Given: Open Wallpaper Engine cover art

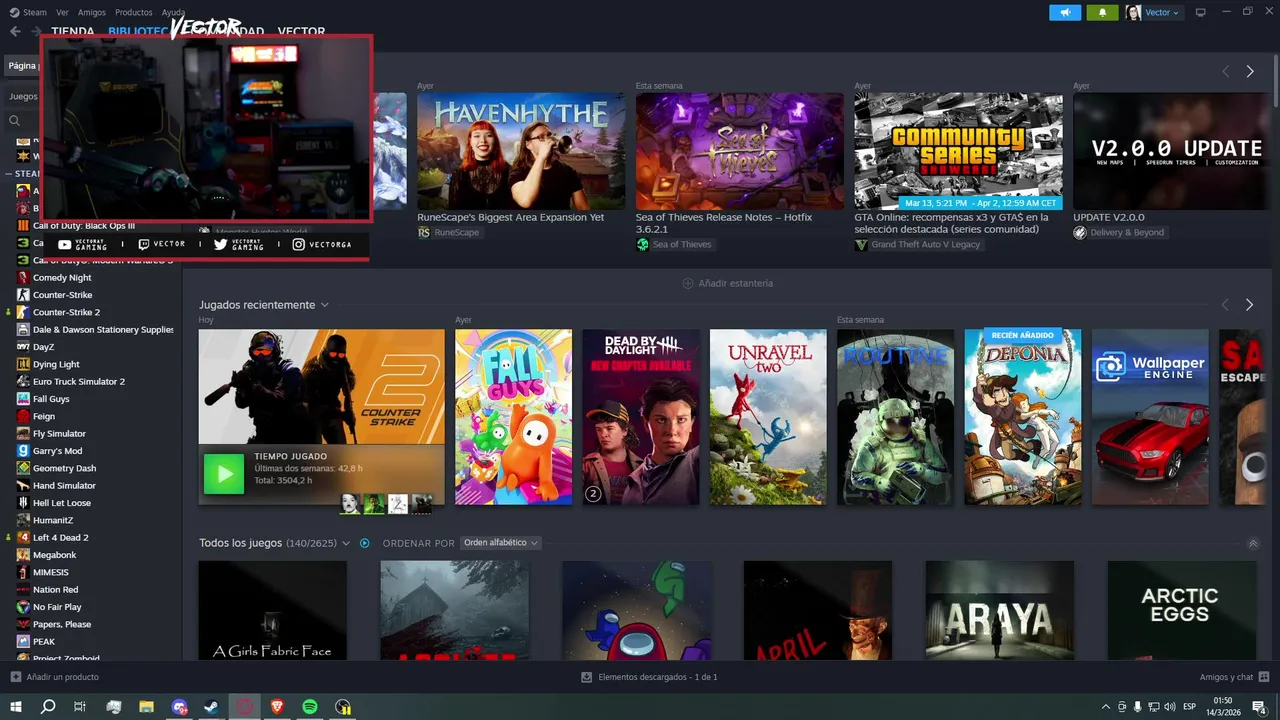Looking at the screenshot, I should tap(1150, 417).
